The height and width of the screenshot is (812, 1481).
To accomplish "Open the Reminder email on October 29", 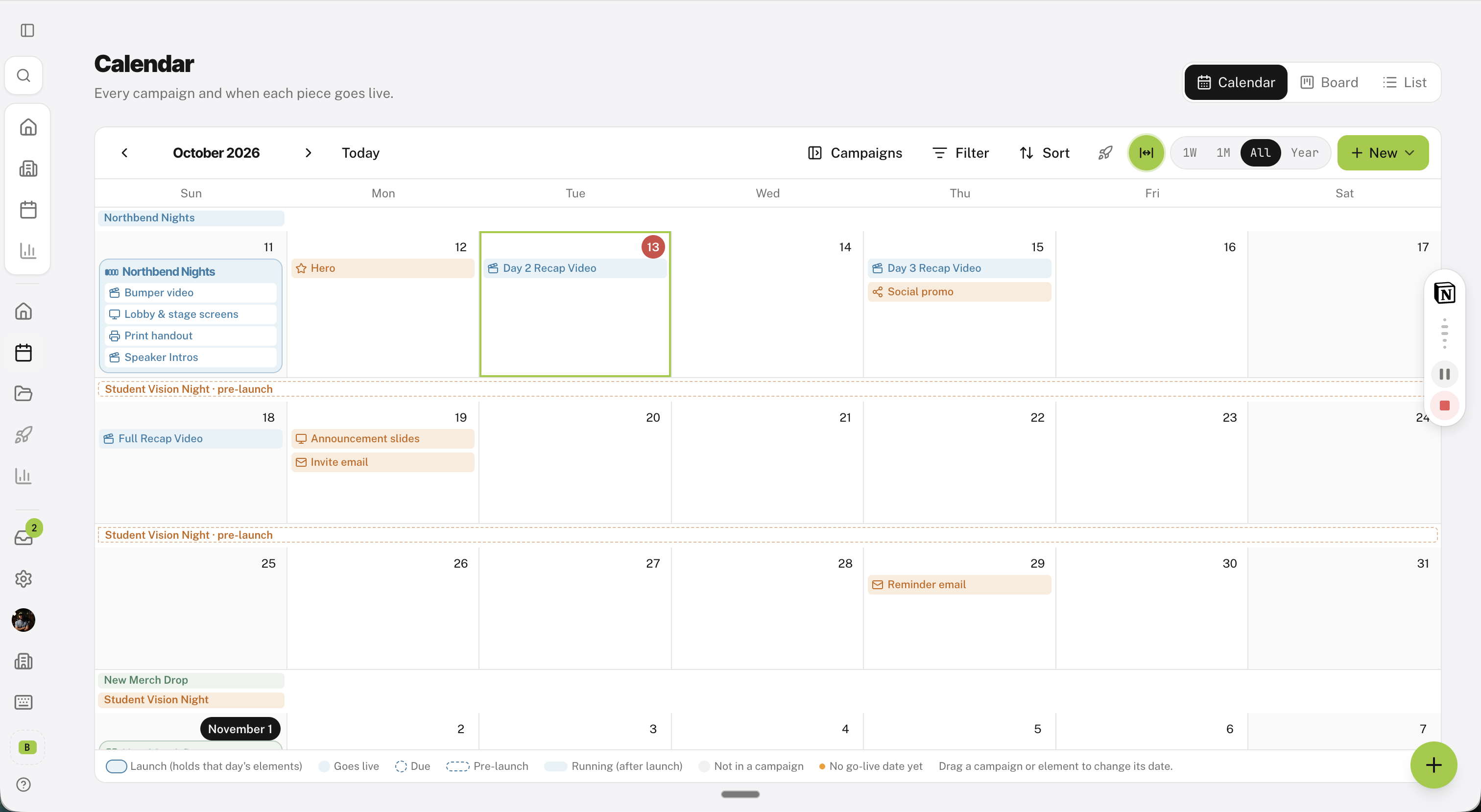I will coord(959,585).
